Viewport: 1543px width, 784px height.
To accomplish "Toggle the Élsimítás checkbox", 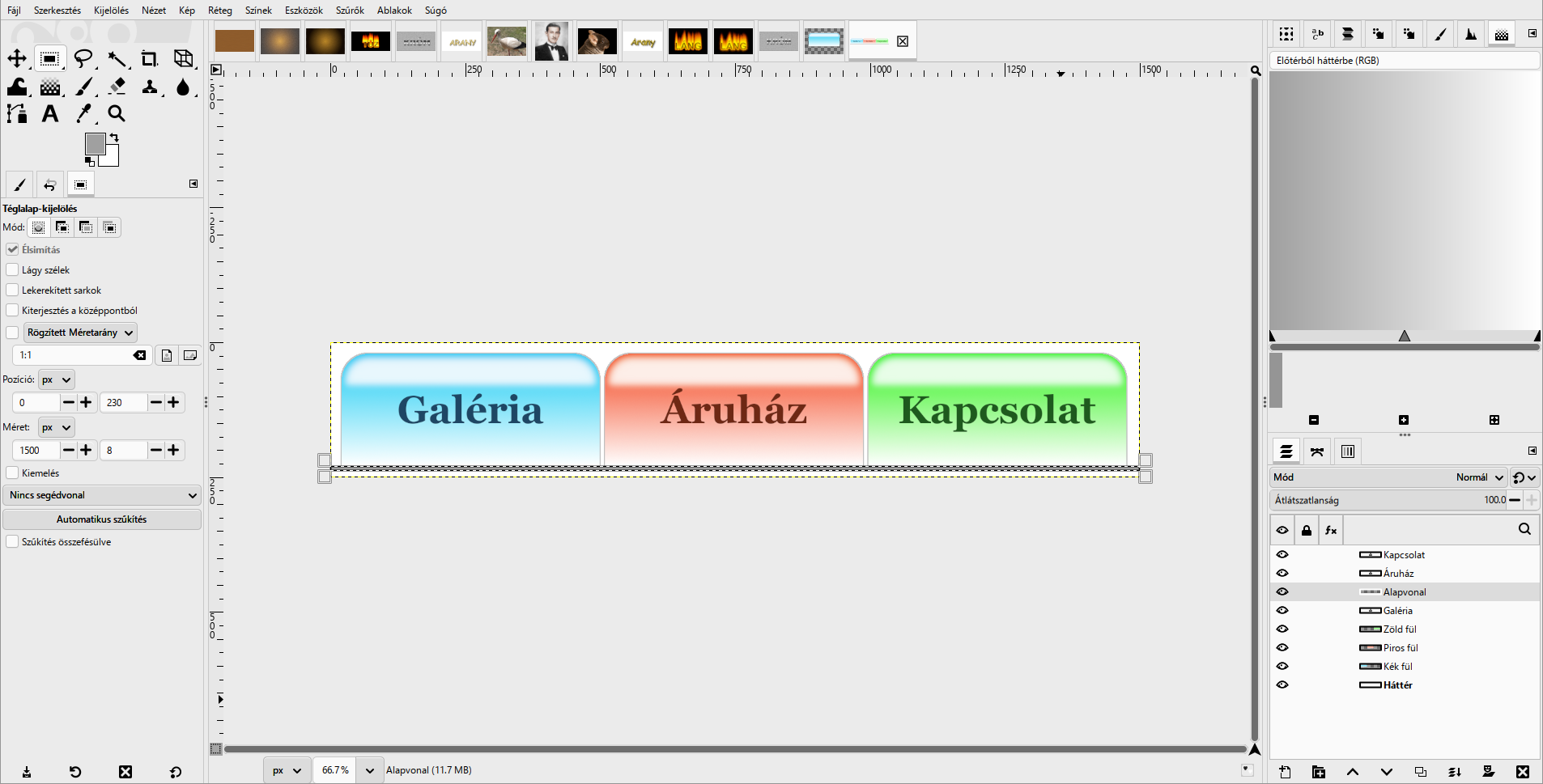I will pyautogui.click(x=12, y=249).
